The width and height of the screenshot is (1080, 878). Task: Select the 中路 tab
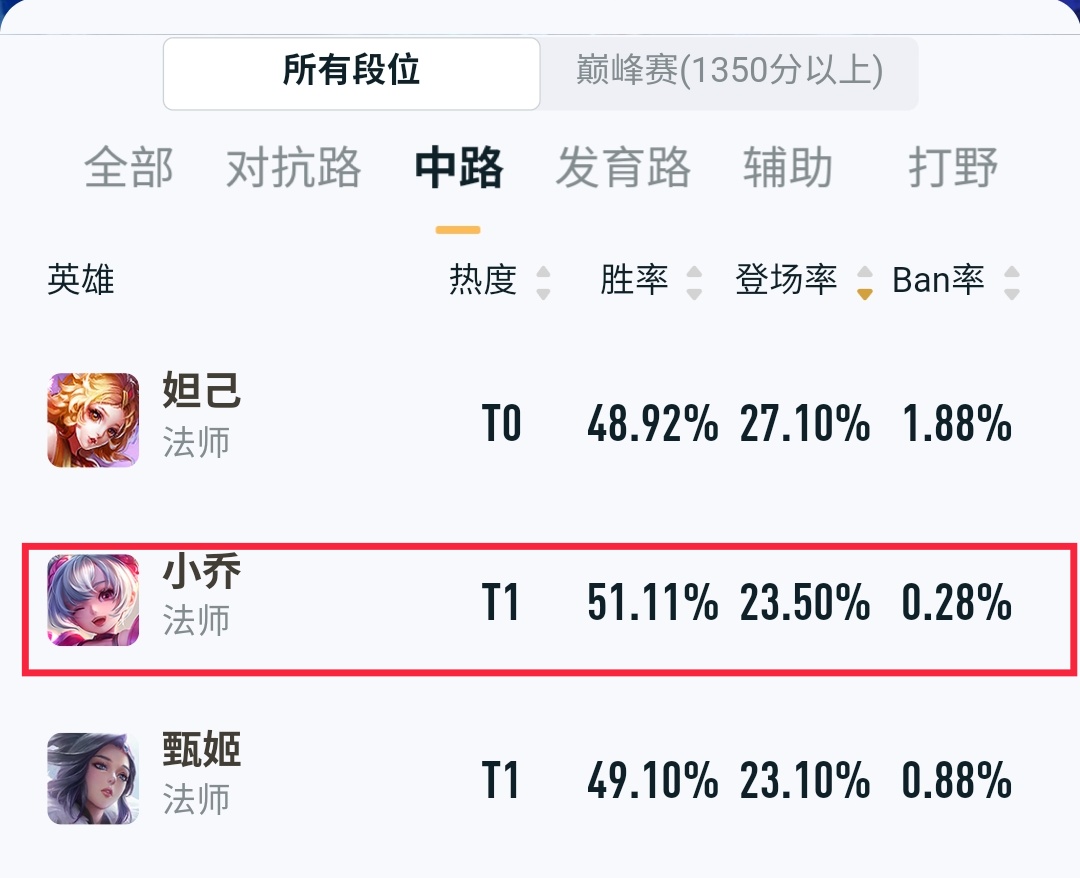[459, 167]
